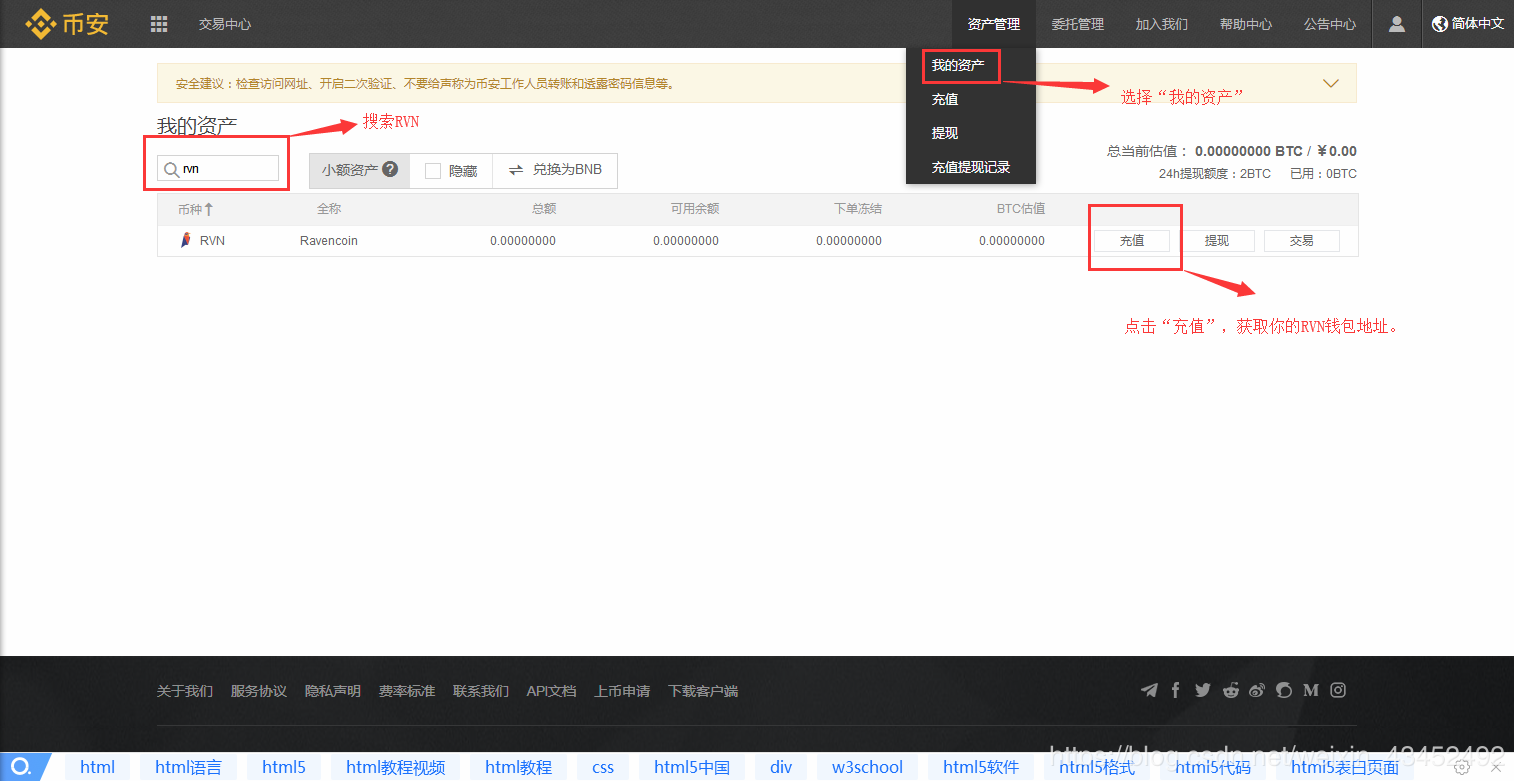Screen dimensions: 1514x781
Task: Select 充值提现记录 menu entry
Action: pyautogui.click(x=971, y=167)
